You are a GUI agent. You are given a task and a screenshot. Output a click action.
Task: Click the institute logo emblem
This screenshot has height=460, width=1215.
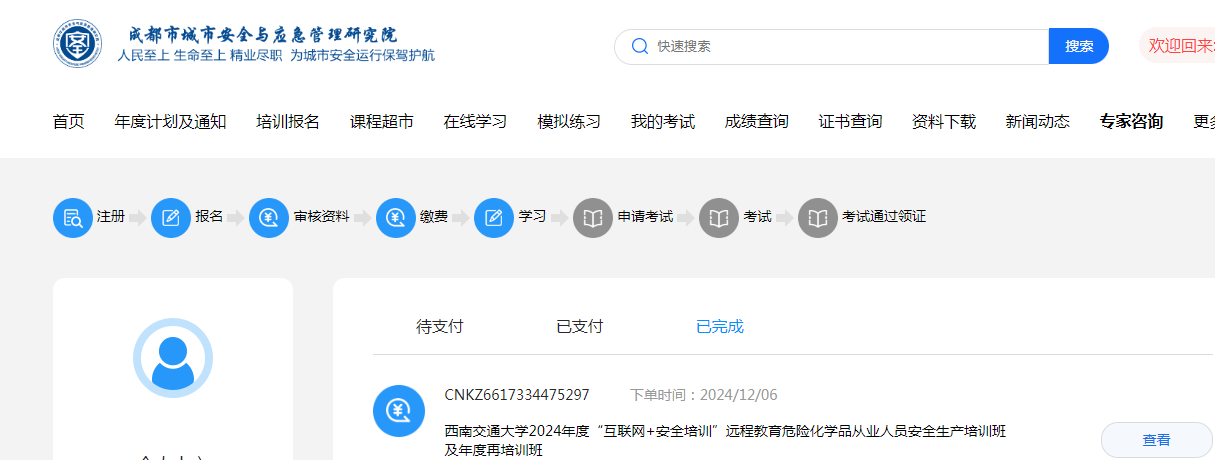click(77, 45)
